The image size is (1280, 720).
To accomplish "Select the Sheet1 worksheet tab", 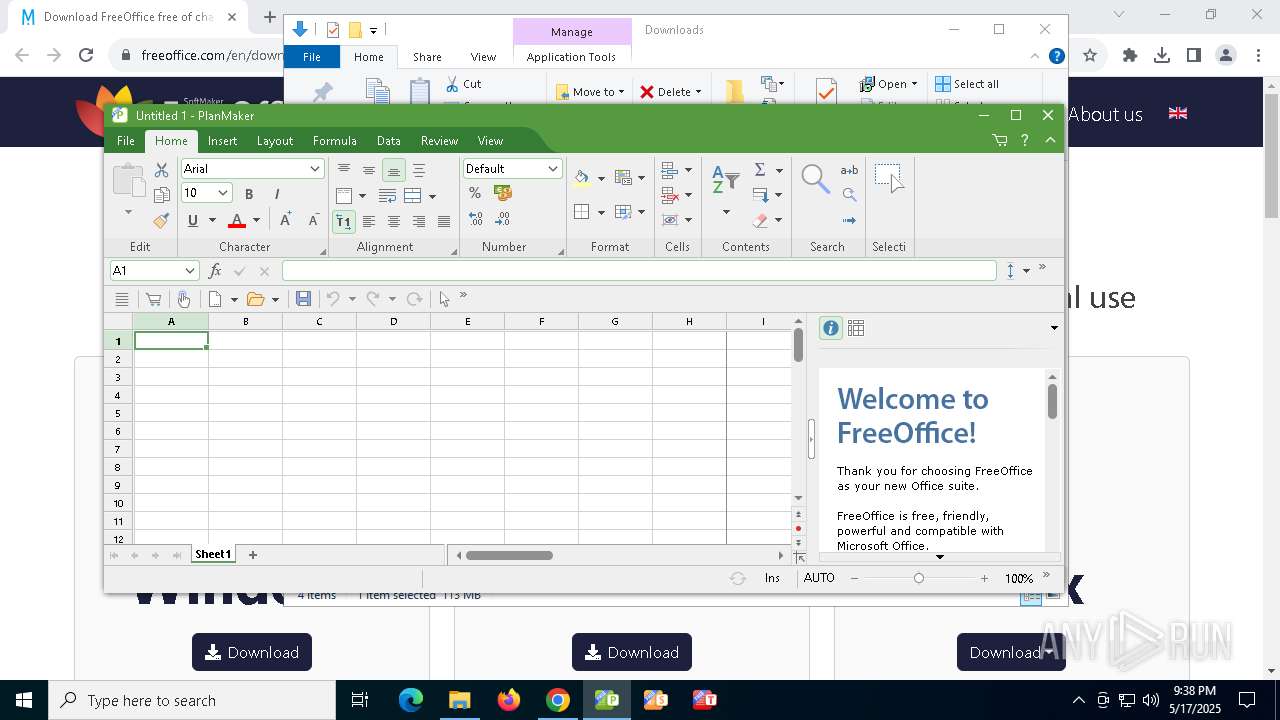I will (213, 554).
